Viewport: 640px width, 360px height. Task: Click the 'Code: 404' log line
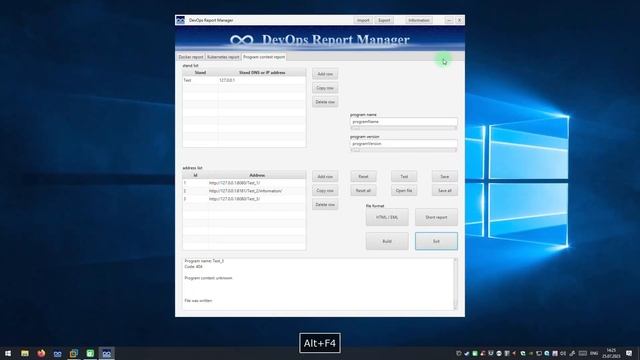pyautogui.click(x=193, y=266)
